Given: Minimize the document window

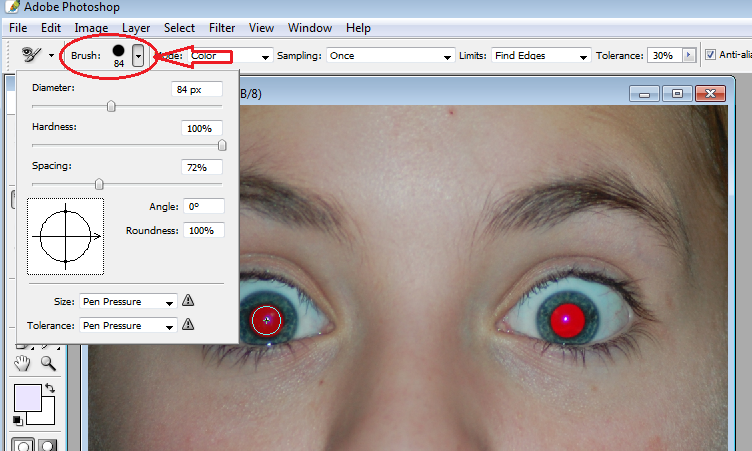Looking at the screenshot, I should coord(645,94).
